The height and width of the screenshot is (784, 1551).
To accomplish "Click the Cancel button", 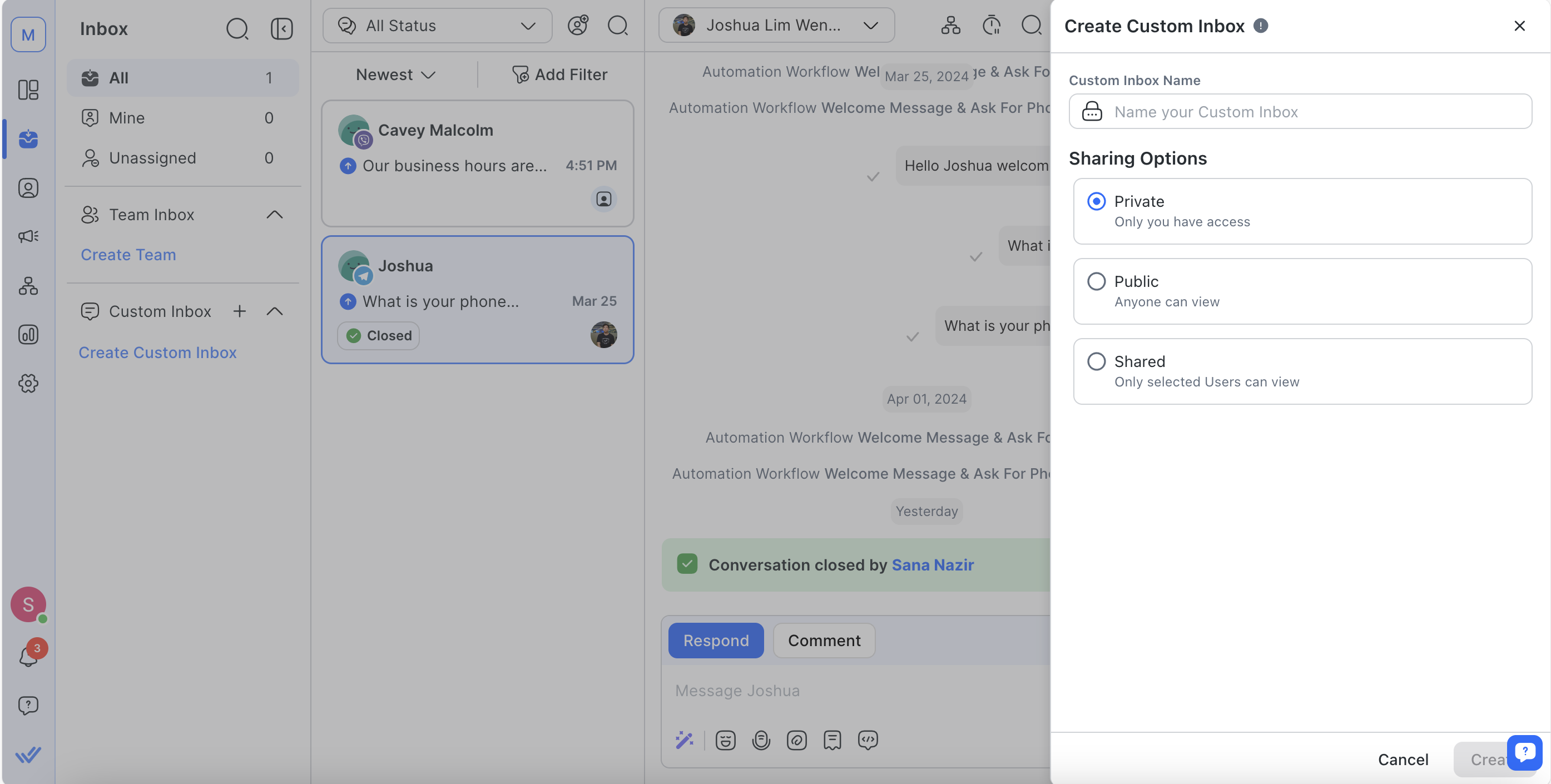I will [x=1403, y=760].
